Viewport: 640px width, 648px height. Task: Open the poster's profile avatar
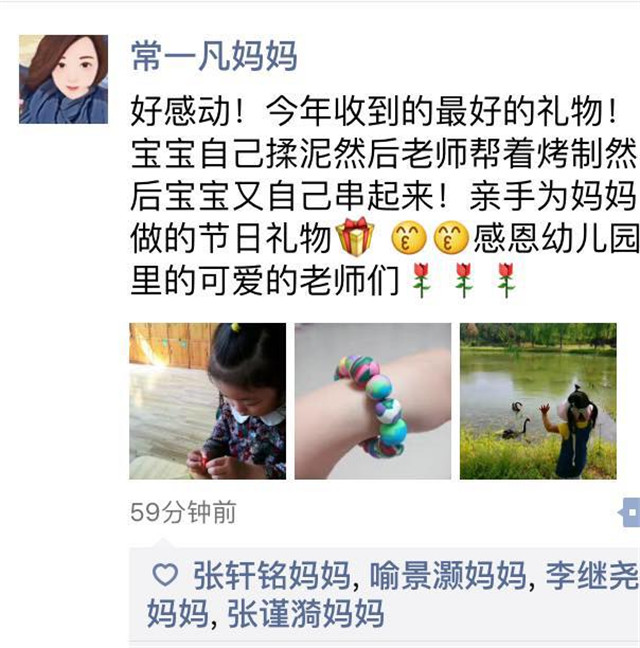tap(64, 79)
